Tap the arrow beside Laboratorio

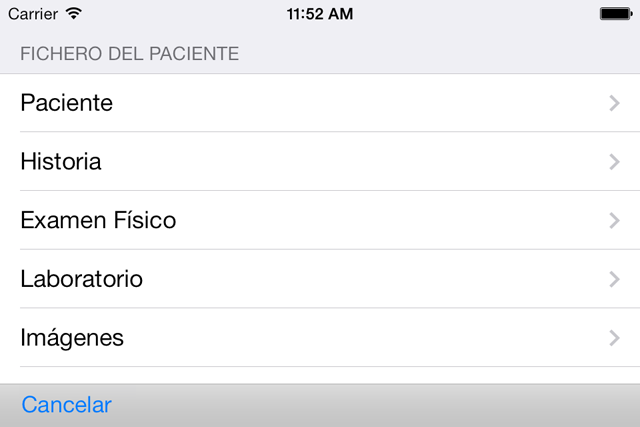pyautogui.click(x=614, y=279)
